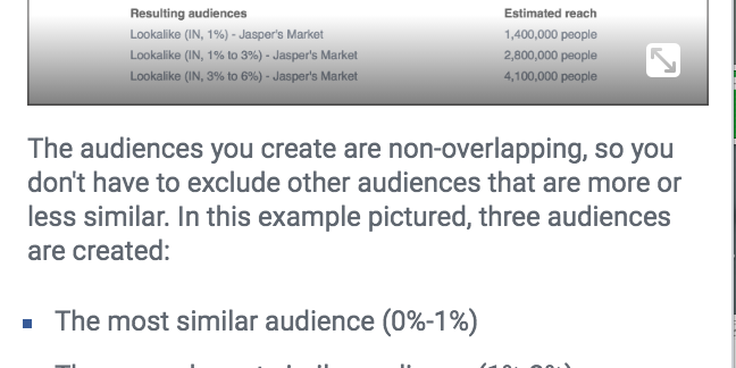This screenshot has width=736, height=368.
Task: Select the Lookalike (IN, 1%) Jasper's Market row
Action: [x=363, y=34]
